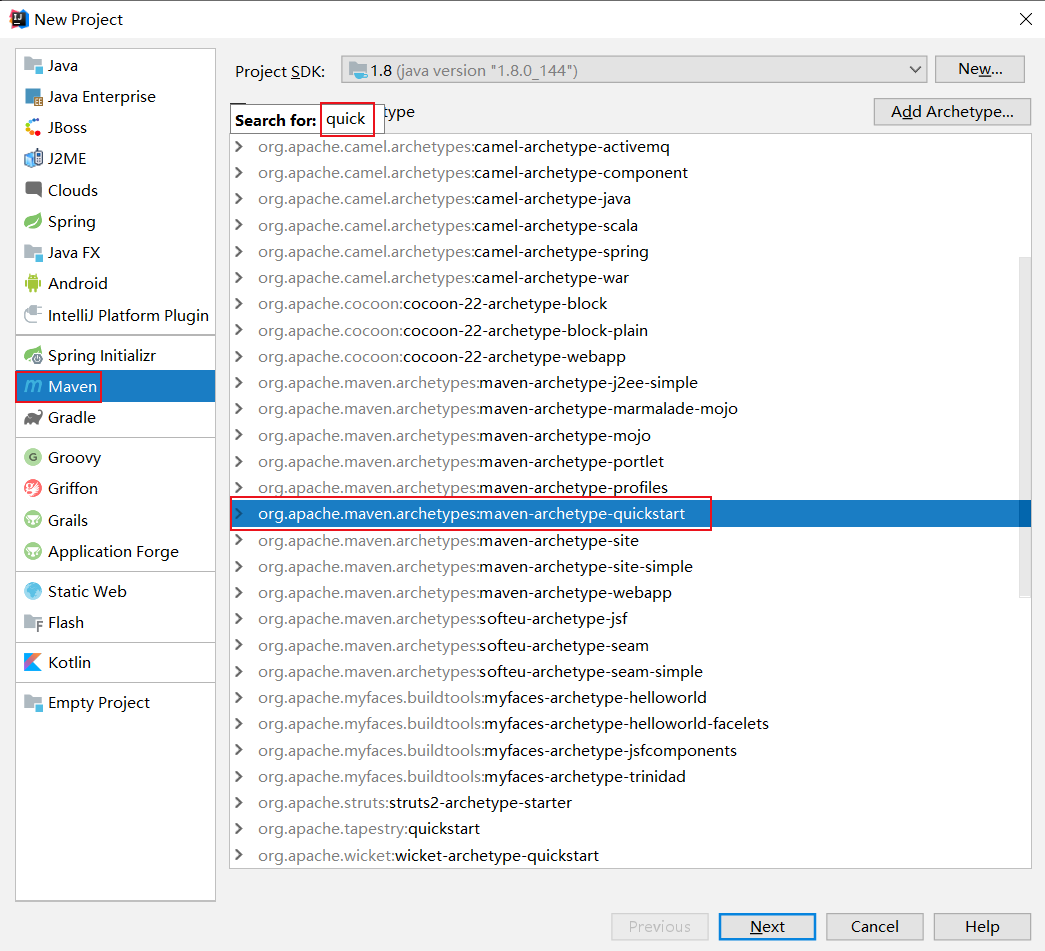1045x951 pixels.
Task: Click the Spring Initializr icon
Action: tap(33, 355)
